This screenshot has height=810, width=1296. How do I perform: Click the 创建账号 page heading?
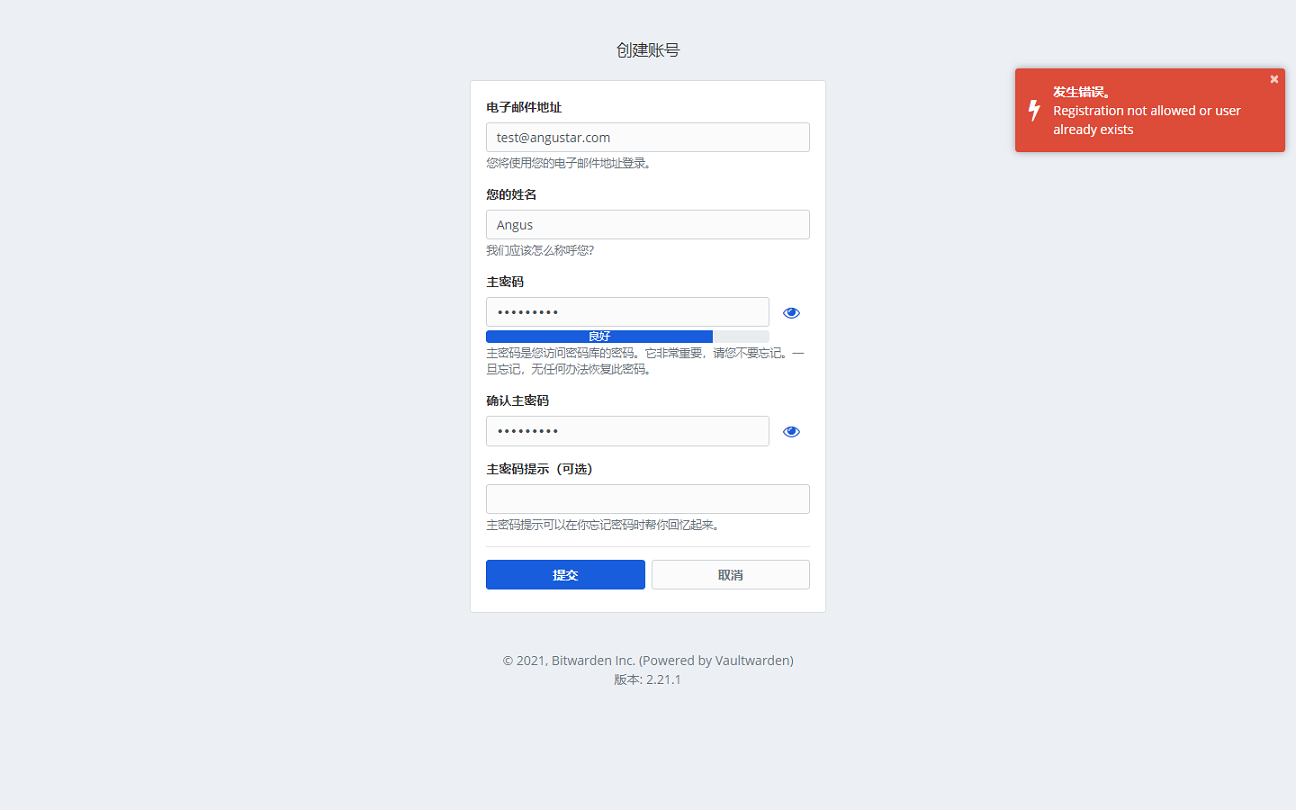point(648,50)
